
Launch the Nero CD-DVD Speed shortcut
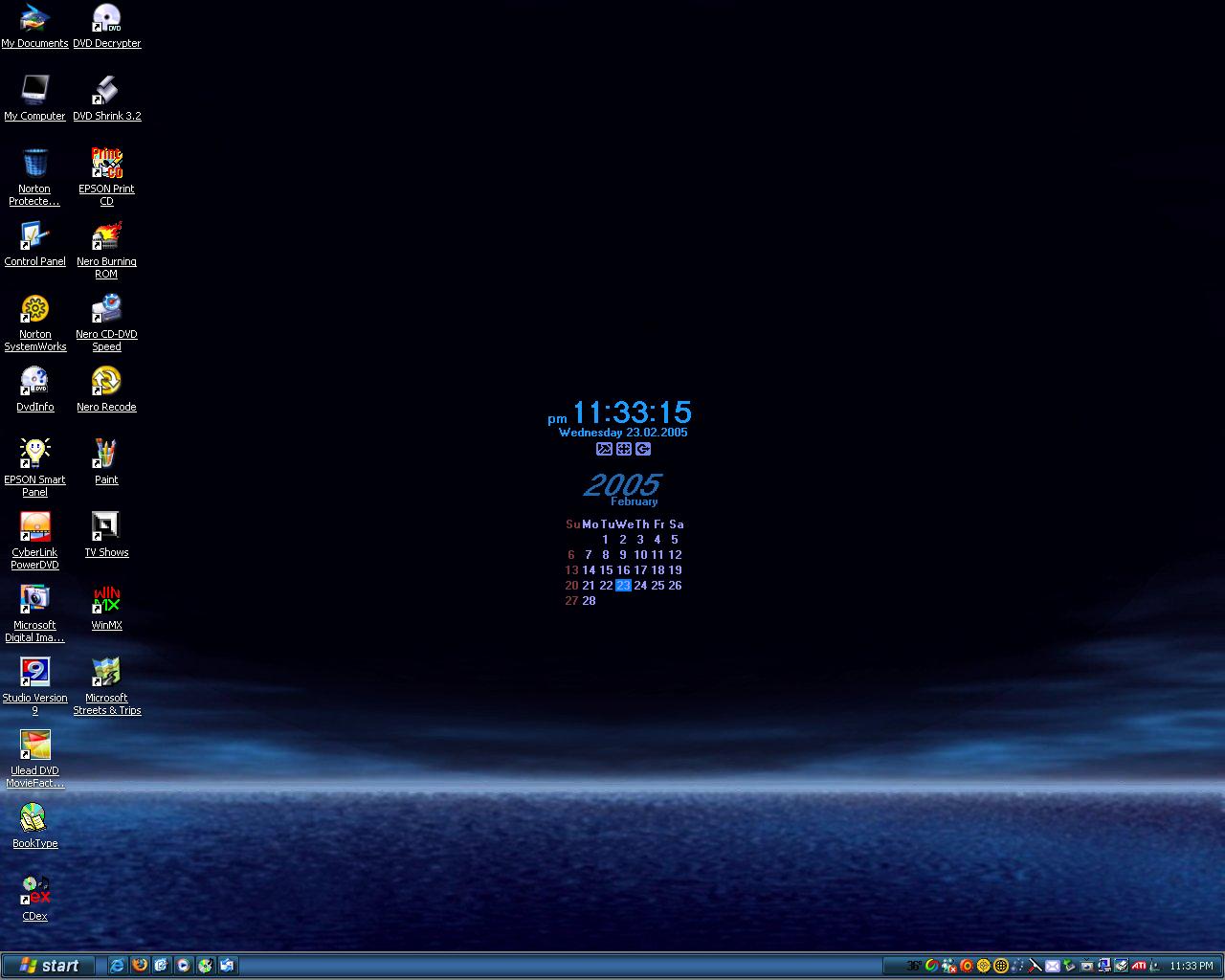106,323
